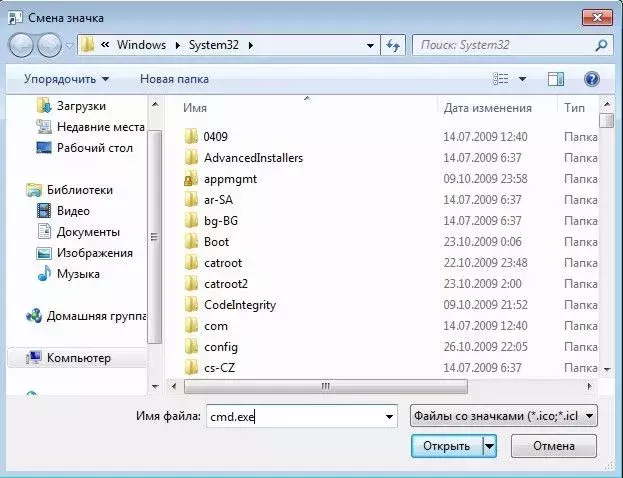Open help with the blue question mark icon
The height and width of the screenshot is (478, 623).
coord(592,79)
